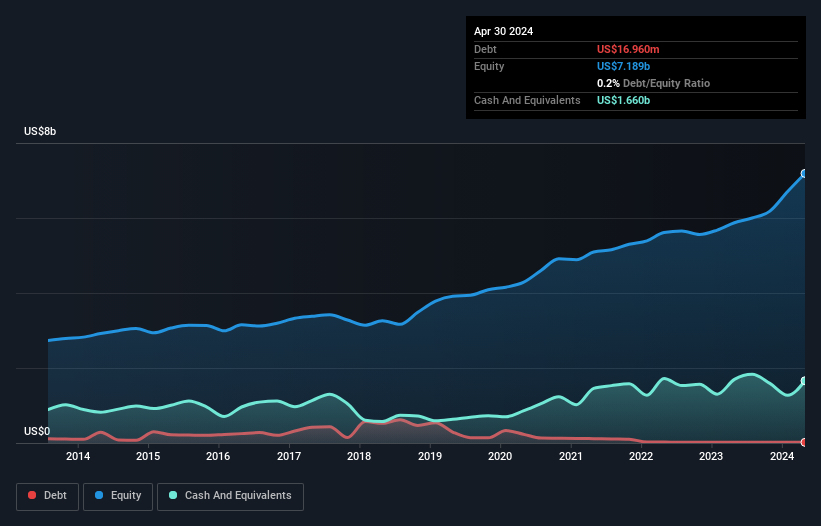
Task: Click the 2016 x-axis label
Action: 218,456
